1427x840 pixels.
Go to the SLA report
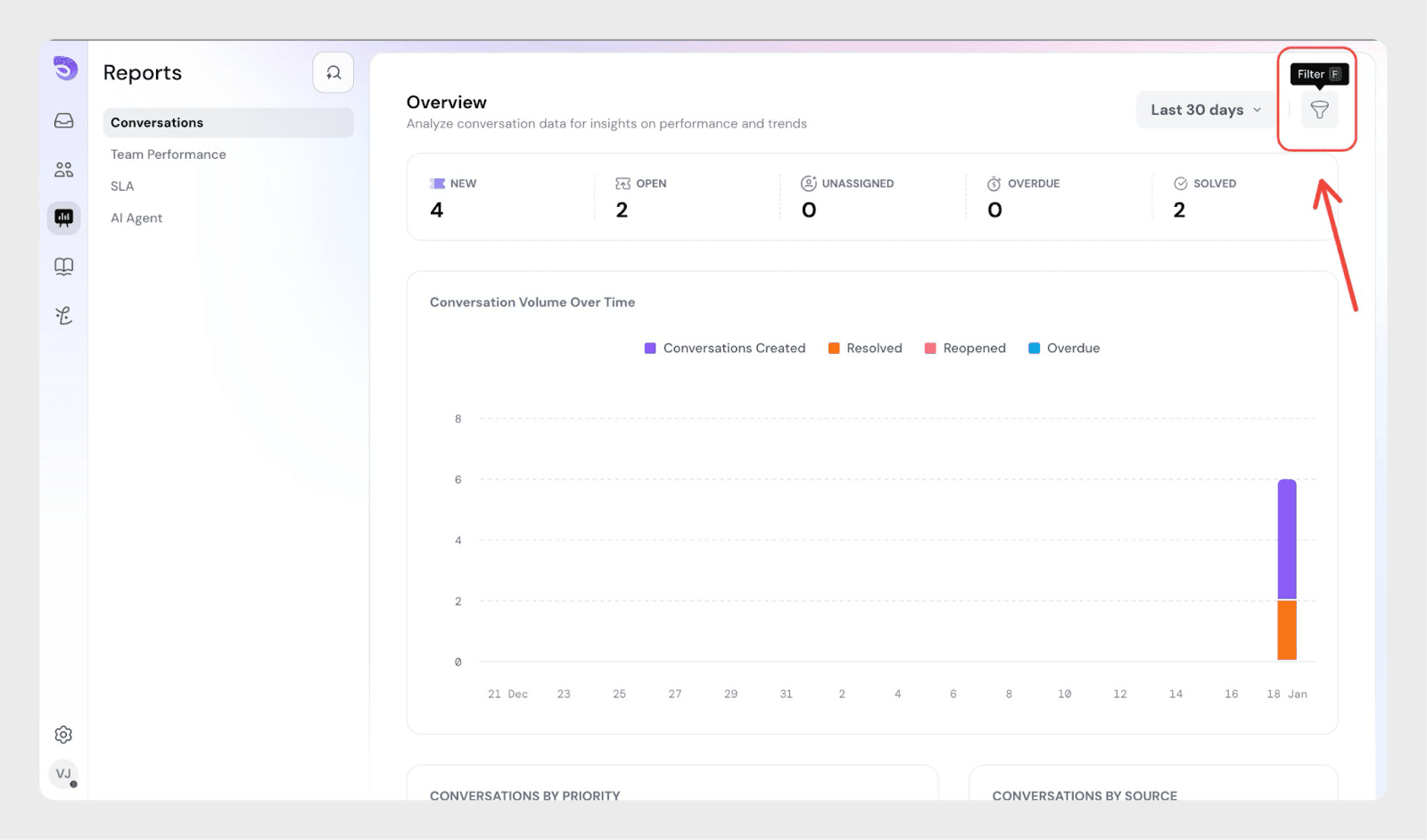tap(122, 186)
